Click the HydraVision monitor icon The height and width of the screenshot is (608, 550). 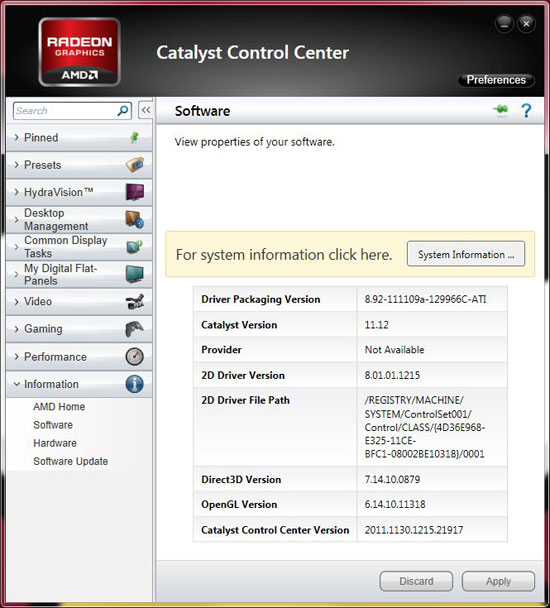[135, 192]
